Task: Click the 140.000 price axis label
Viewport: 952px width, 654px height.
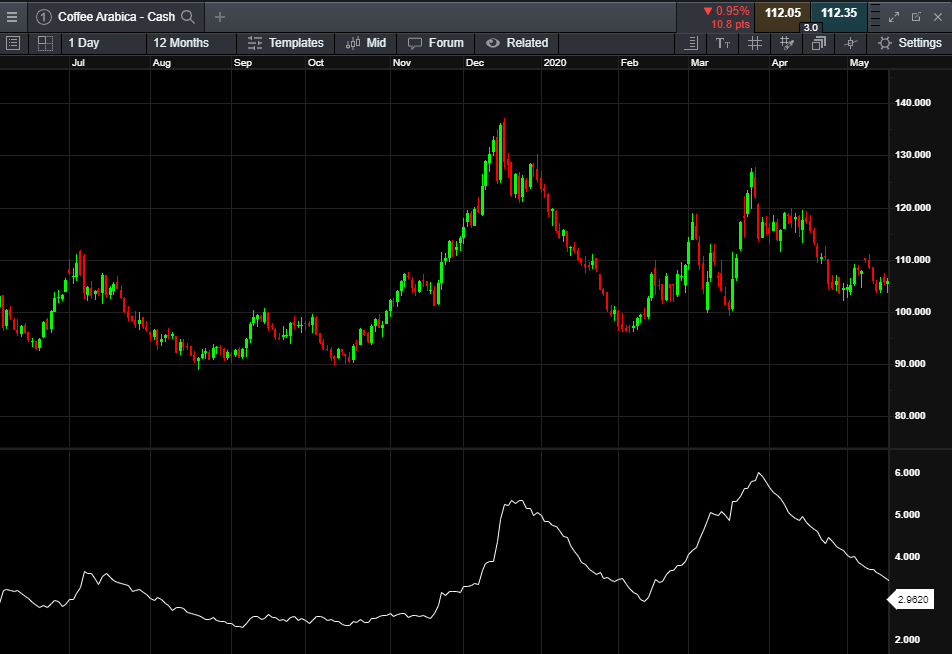Action: [x=913, y=103]
